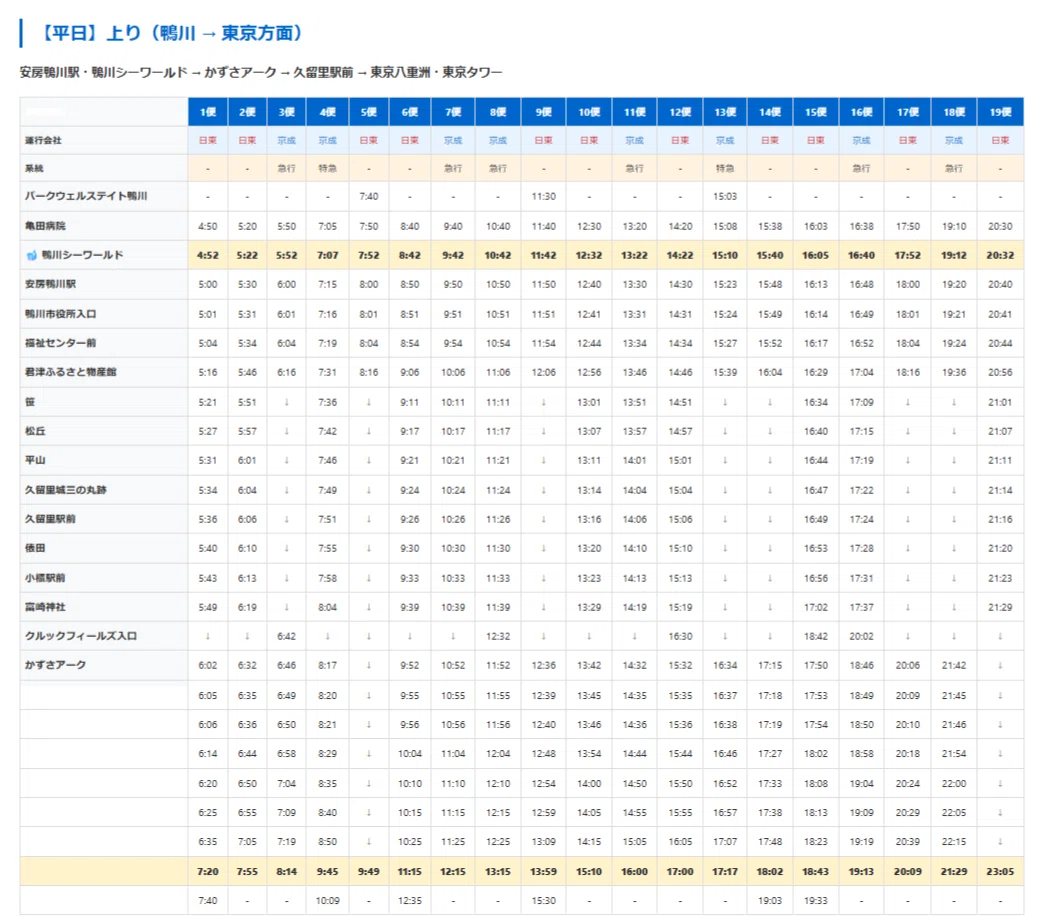Click the sea world icon beside 鴨川シーワールド
The height and width of the screenshot is (923, 1041).
point(31,256)
